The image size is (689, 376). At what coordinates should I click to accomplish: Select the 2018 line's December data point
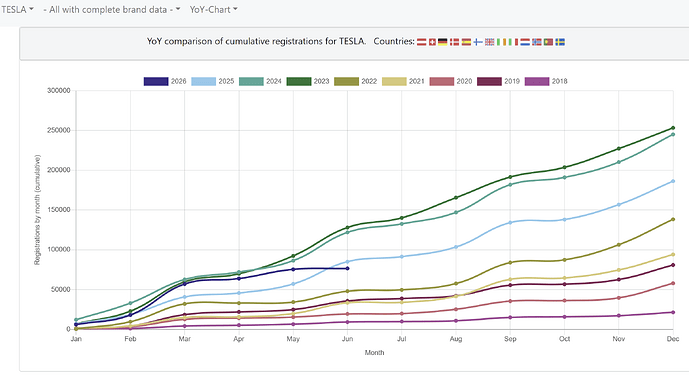673,312
